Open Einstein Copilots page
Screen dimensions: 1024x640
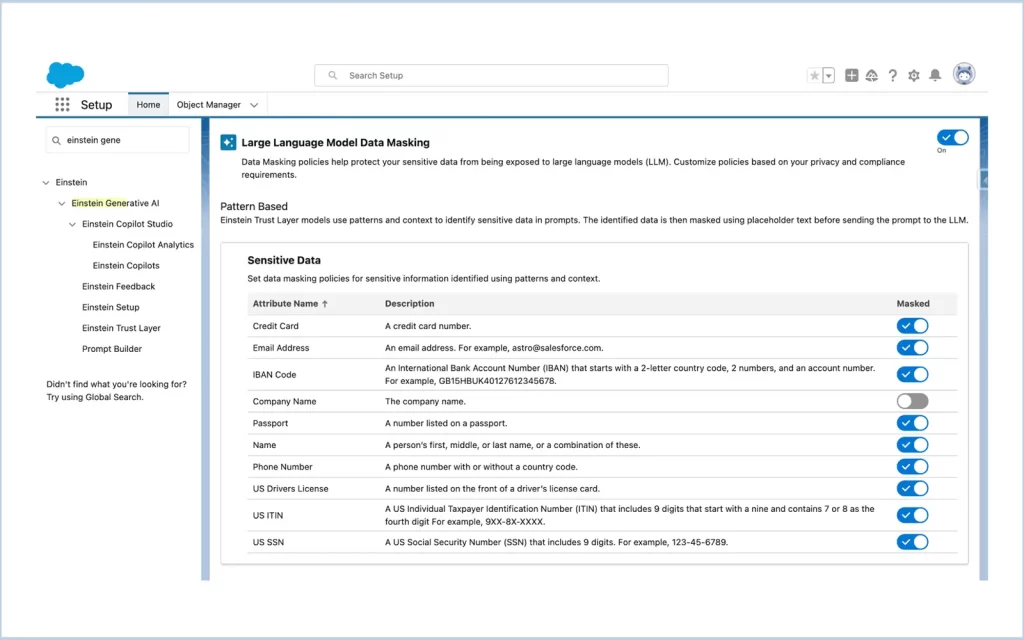(x=126, y=266)
